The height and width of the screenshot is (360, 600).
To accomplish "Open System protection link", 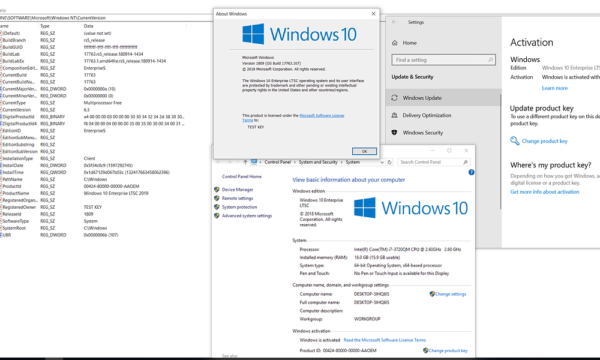I will (x=239, y=207).
